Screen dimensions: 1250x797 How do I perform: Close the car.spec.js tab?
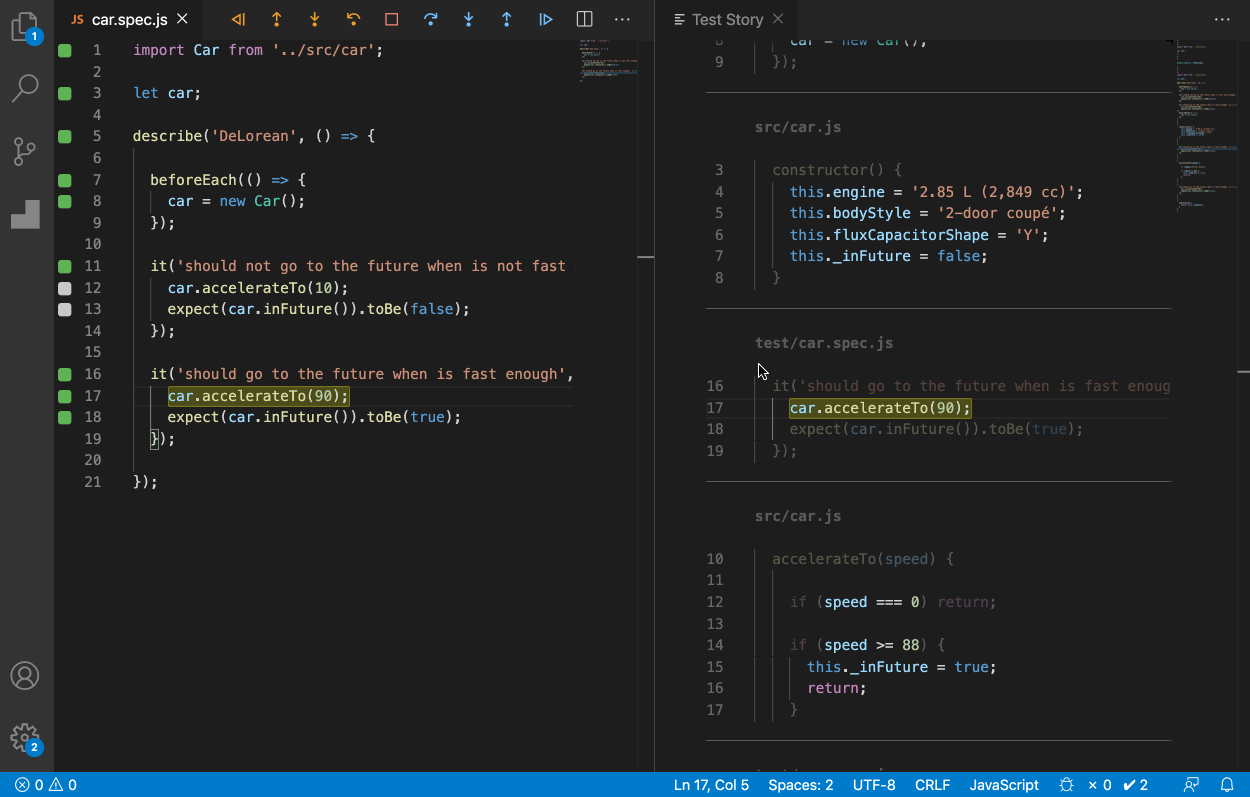(x=181, y=19)
